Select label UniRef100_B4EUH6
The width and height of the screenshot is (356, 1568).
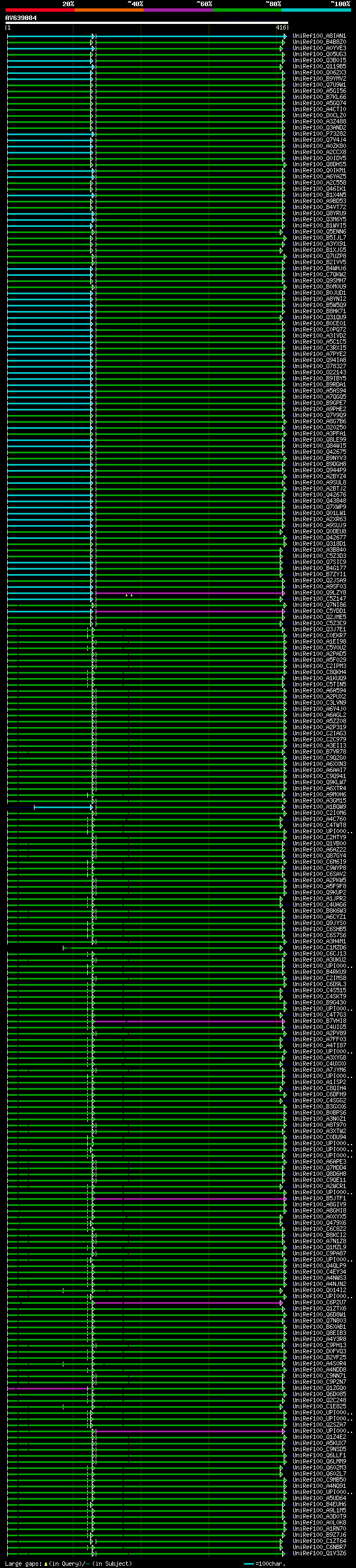[x=319, y=1504]
